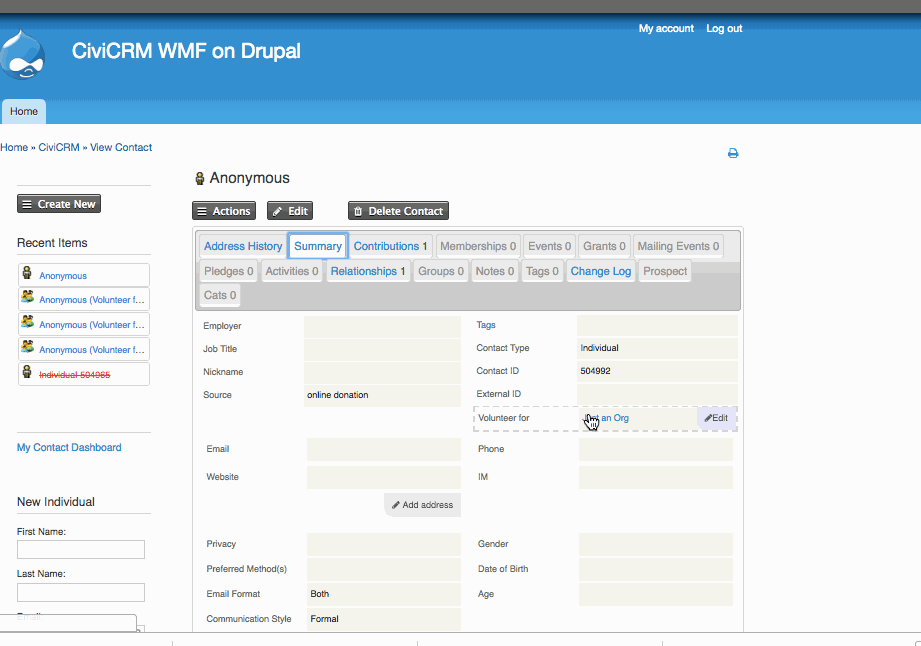
Task: Open the Actions dropdown menu
Action: tap(224, 211)
